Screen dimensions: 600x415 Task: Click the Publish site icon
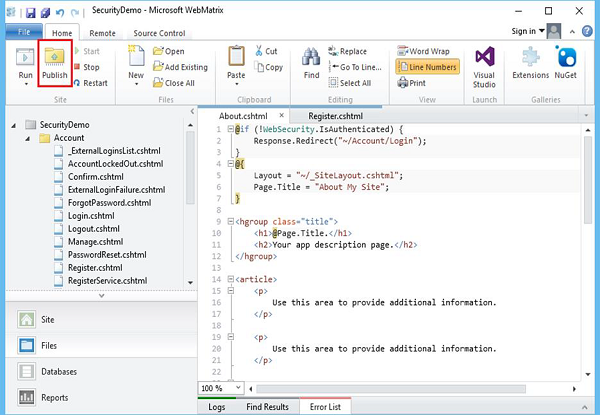click(x=55, y=58)
